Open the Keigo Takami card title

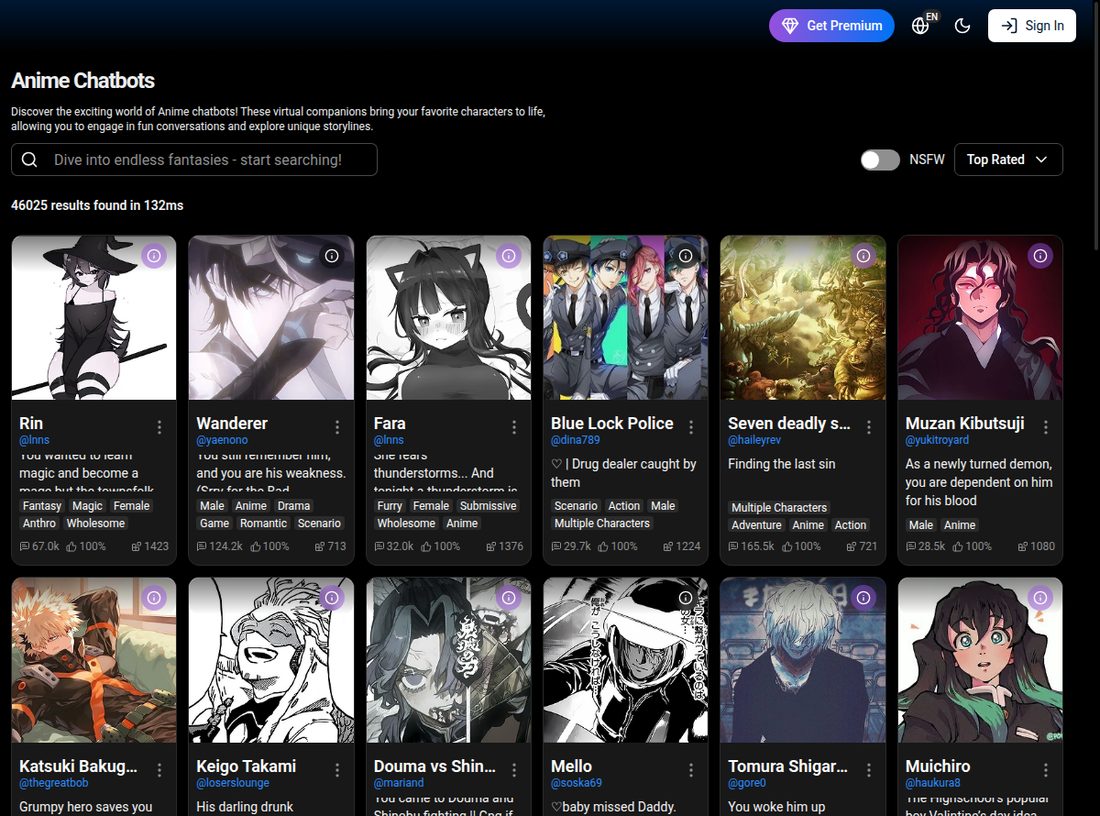click(246, 766)
